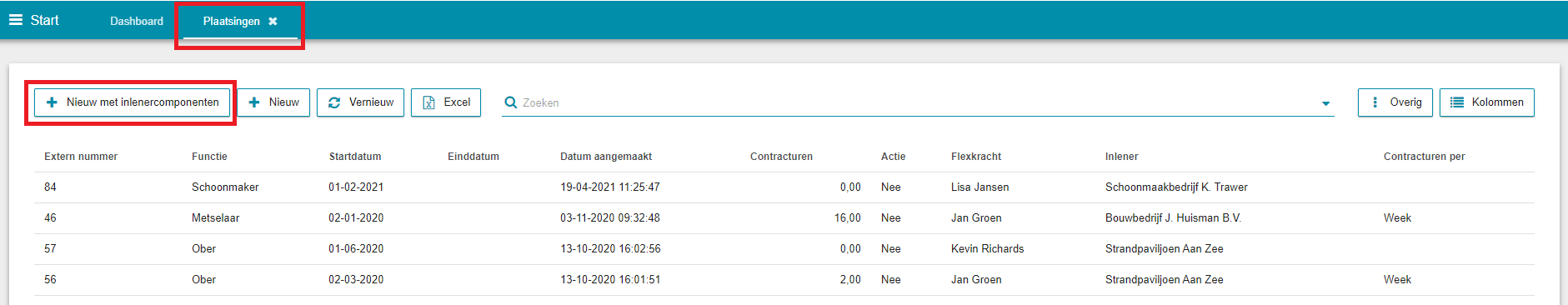Click the Vernieuw refresh icon
Viewport: 1568px width, 305px height.
[334, 102]
